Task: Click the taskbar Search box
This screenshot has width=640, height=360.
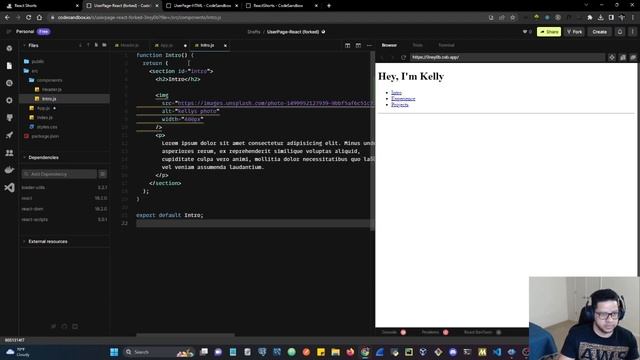Action: coord(159,352)
